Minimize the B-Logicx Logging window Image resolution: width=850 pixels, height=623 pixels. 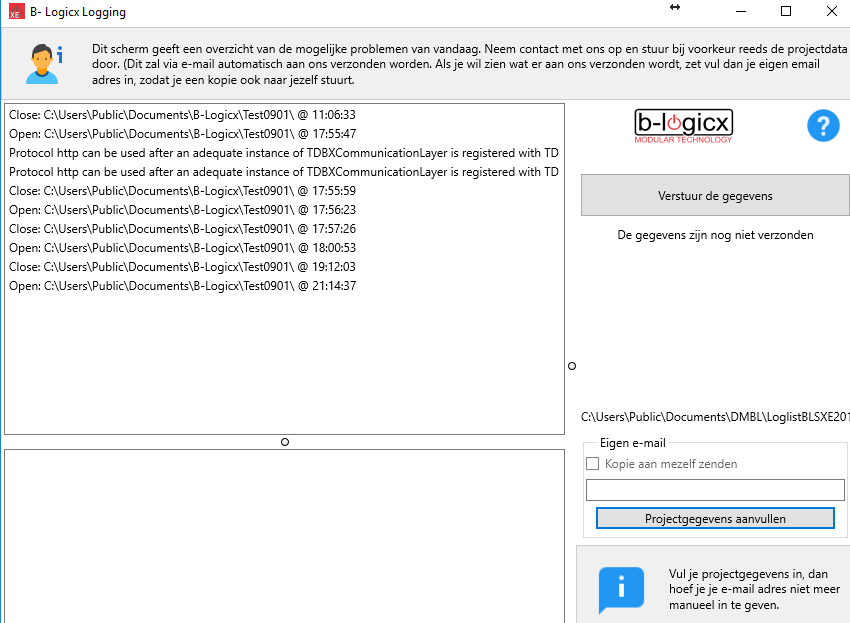(741, 11)
